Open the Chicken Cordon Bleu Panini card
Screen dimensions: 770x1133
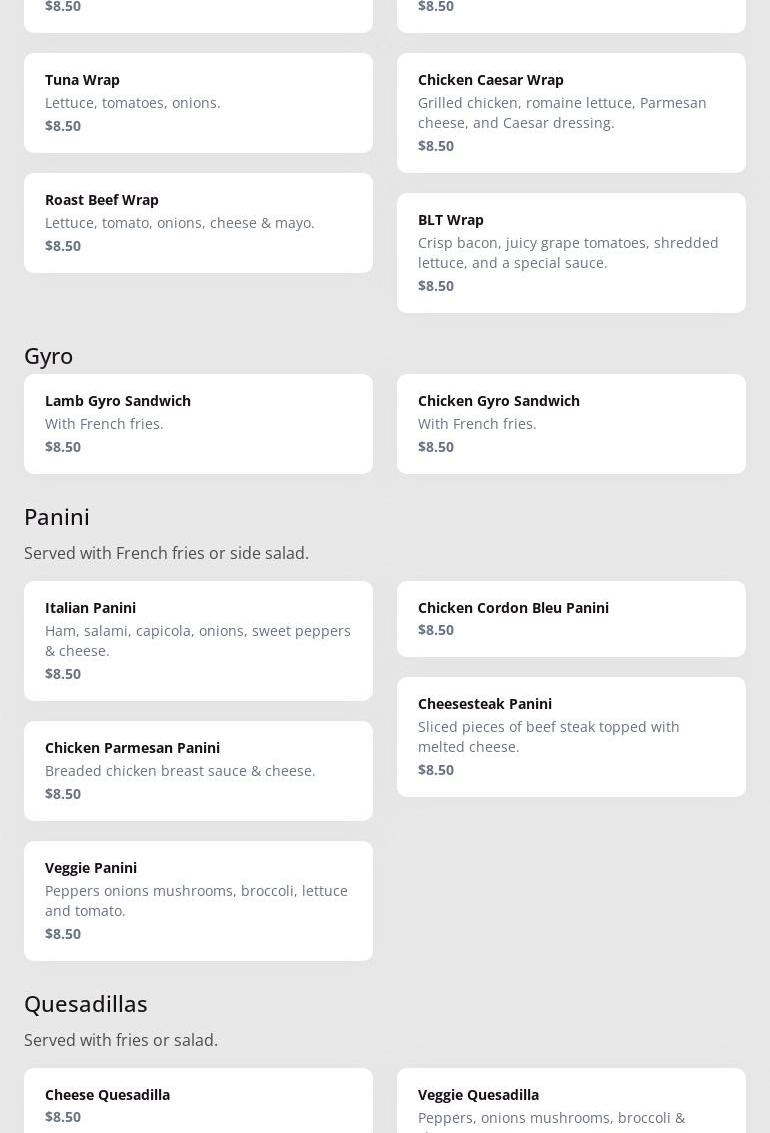[571, 618]
